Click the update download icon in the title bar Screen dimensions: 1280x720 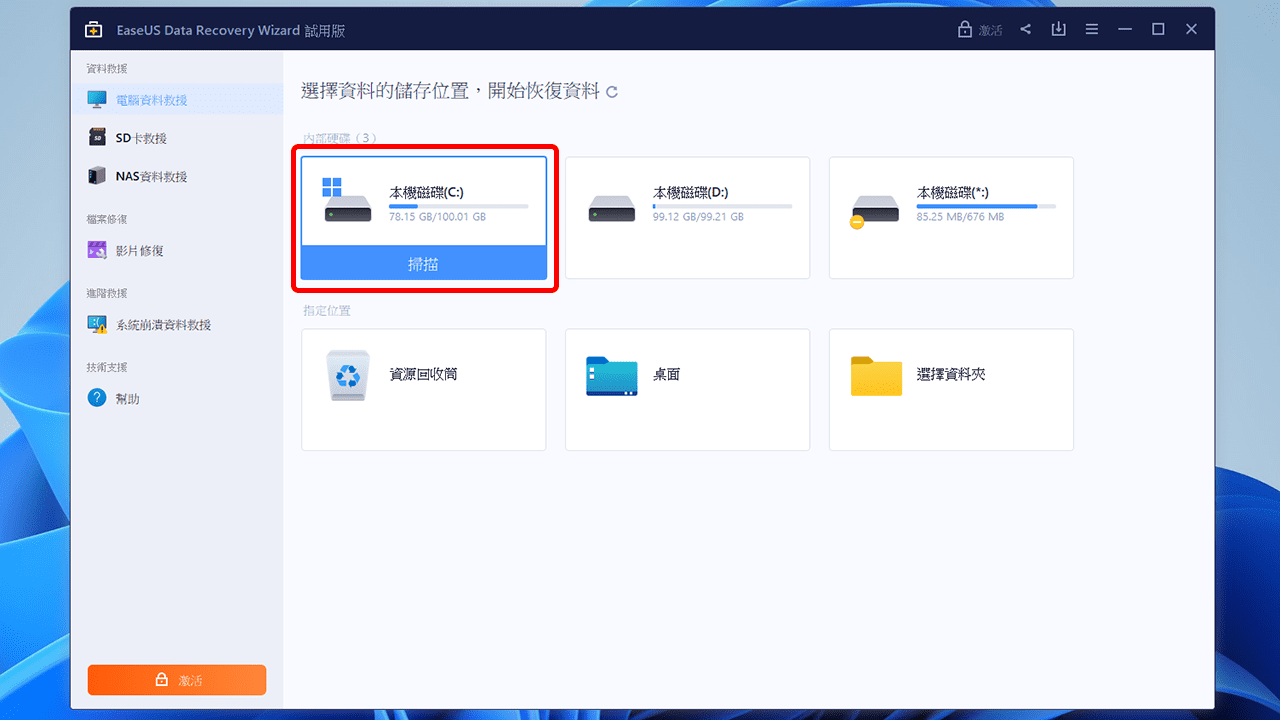[x=1058, y=28]
